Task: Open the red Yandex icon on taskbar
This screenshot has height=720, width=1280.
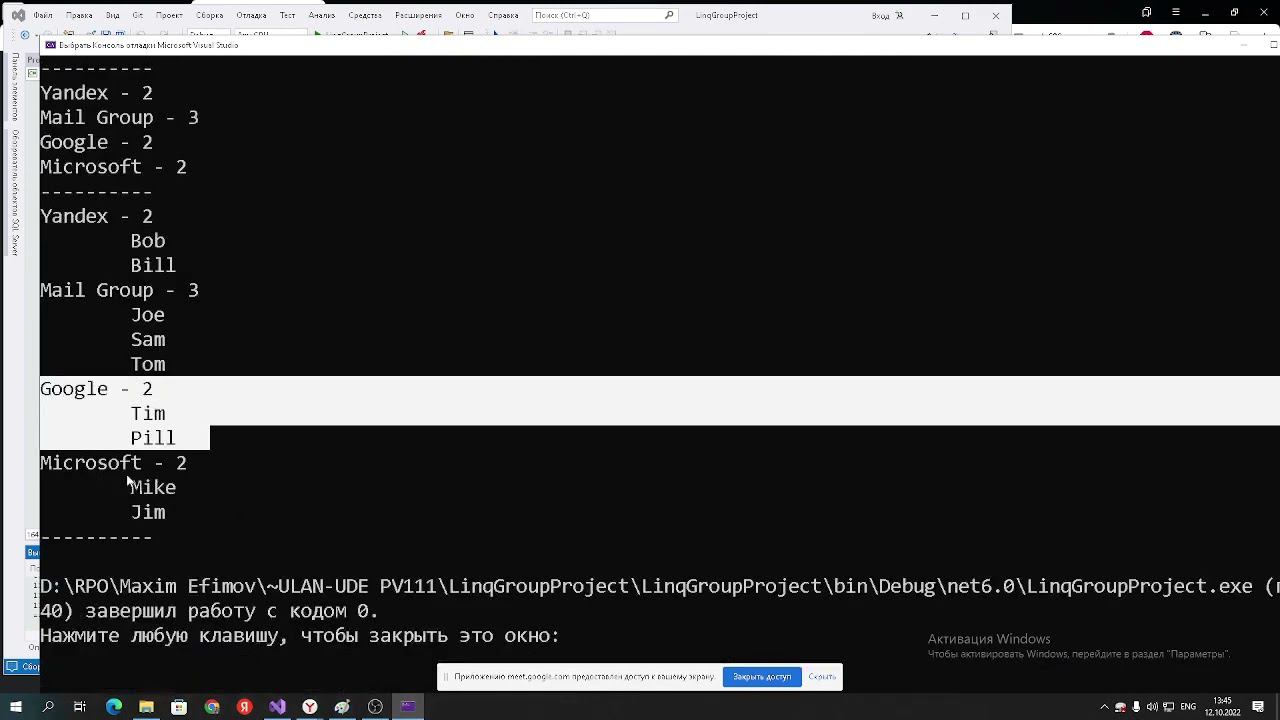Action: click(244, 707)
